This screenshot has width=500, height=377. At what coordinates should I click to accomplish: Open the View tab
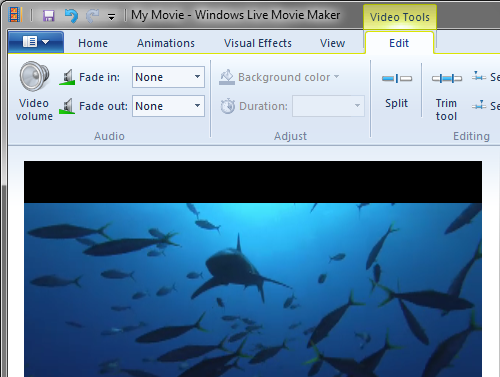point(332,43)
